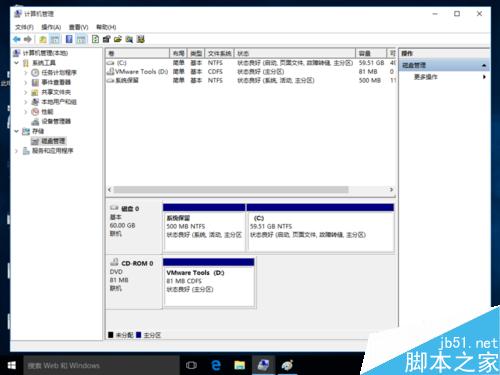The width and height of the screenshot is (500, 375).
Task: Open the 查看(V) menu
Action: [78, 27]
